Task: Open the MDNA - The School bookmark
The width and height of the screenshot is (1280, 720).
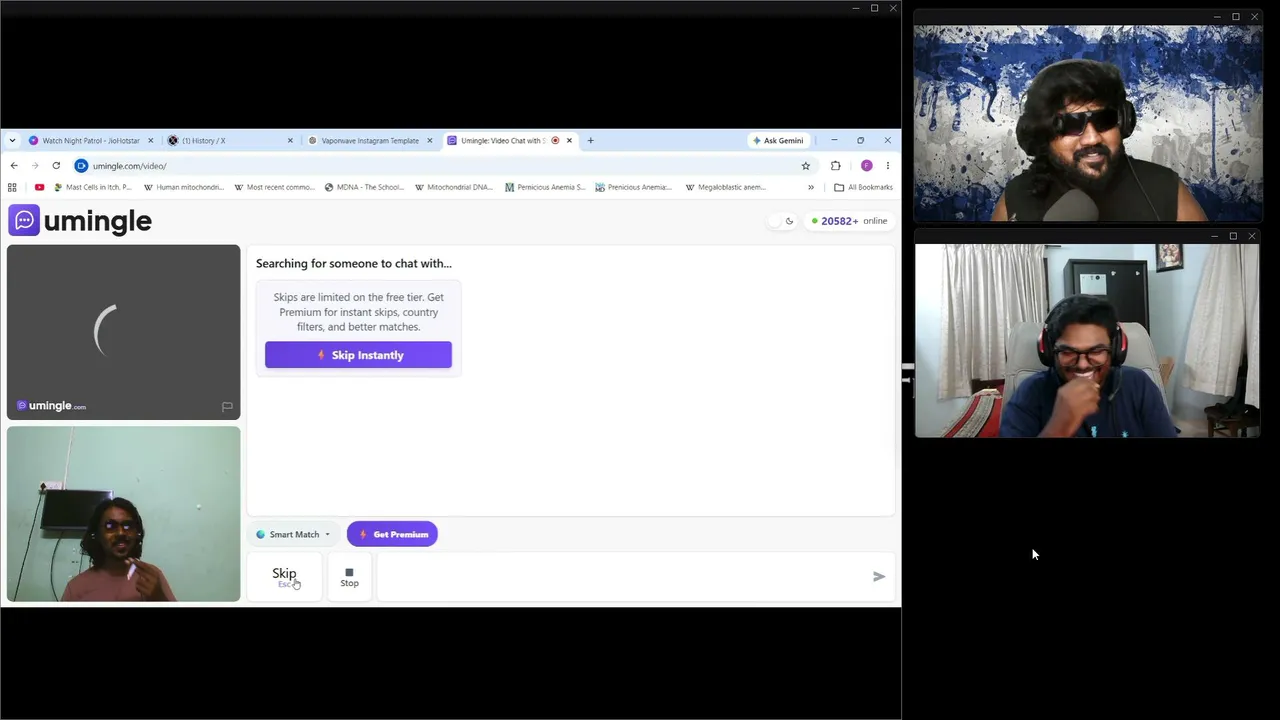Action: [364, 187]
